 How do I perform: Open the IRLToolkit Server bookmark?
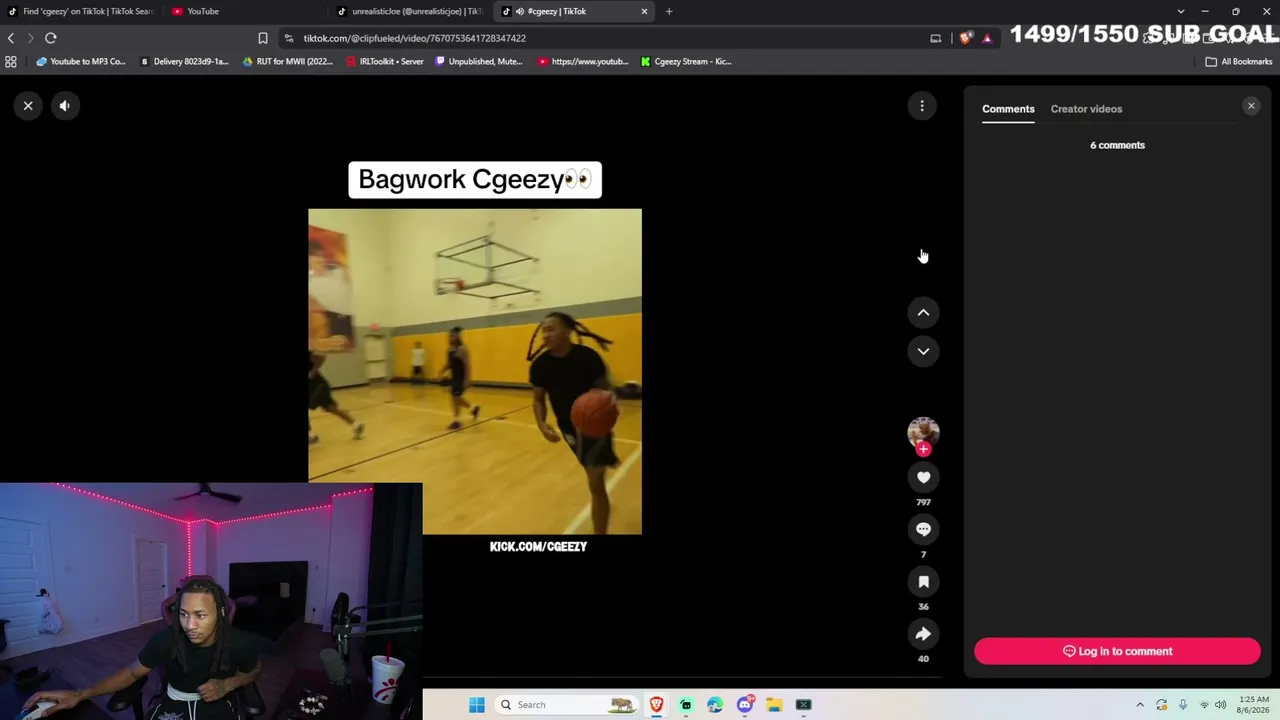coord(384,61)
